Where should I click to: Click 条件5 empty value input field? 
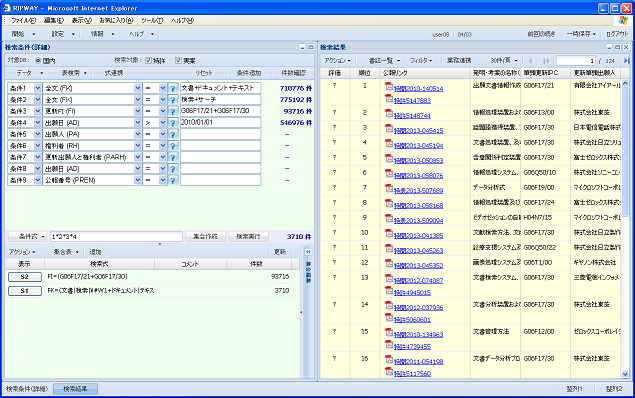point(220,134)
